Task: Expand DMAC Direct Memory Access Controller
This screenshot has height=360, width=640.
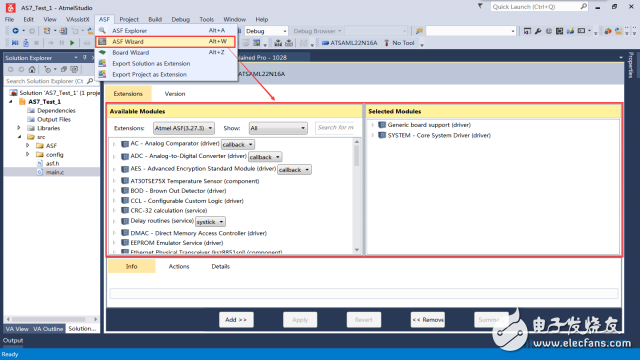Action: [115, 233]
